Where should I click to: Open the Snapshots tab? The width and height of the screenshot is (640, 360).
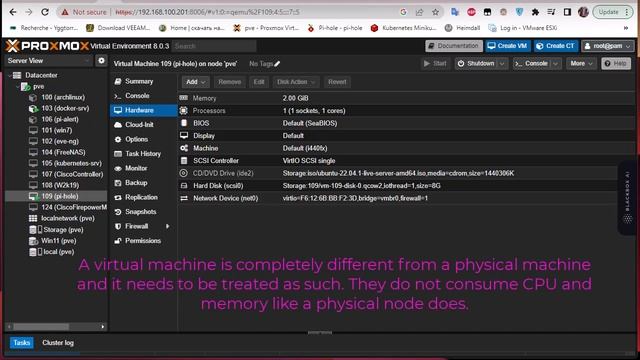click(x=143, y=212)
